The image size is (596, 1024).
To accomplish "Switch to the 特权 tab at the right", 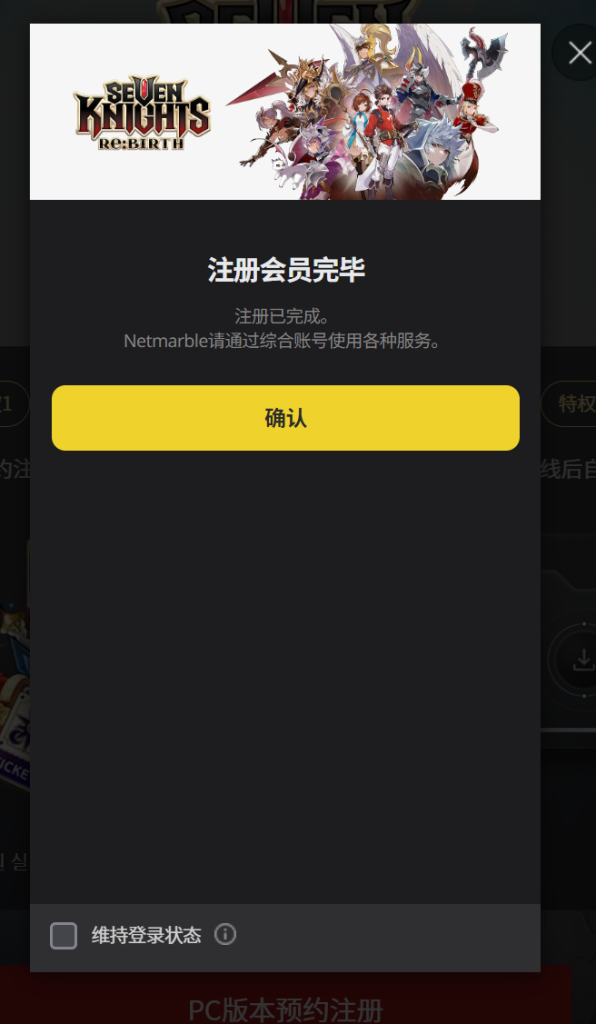I will pos(569,404).
